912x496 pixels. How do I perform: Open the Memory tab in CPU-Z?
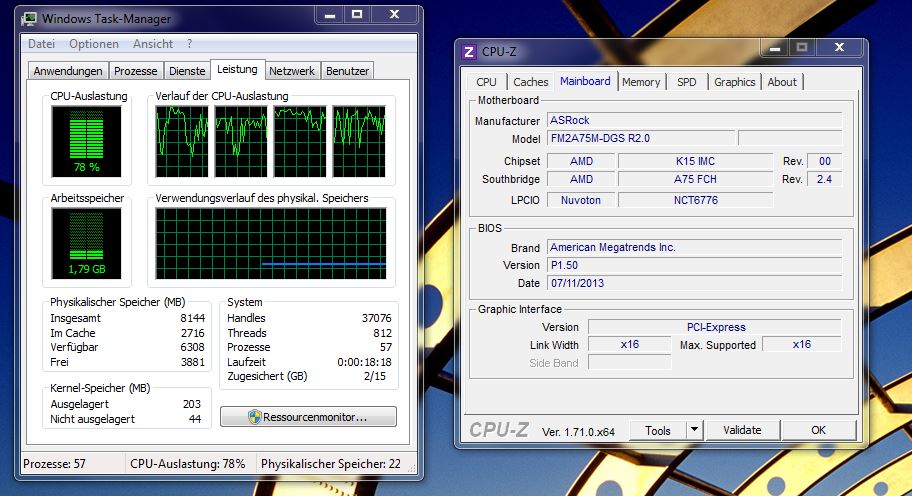click(641, 82)
